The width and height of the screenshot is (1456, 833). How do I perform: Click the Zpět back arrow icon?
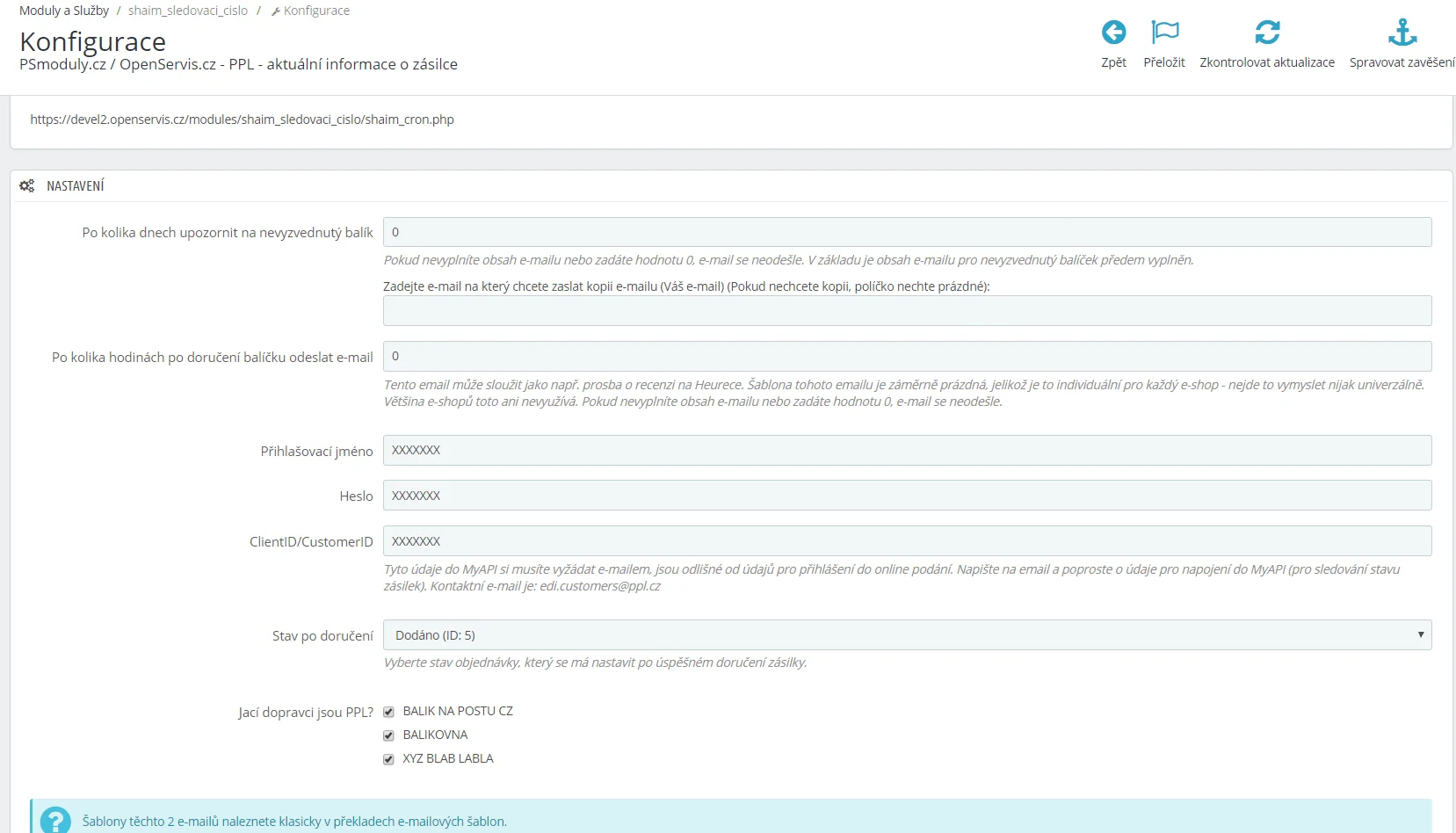[1113, 33]
